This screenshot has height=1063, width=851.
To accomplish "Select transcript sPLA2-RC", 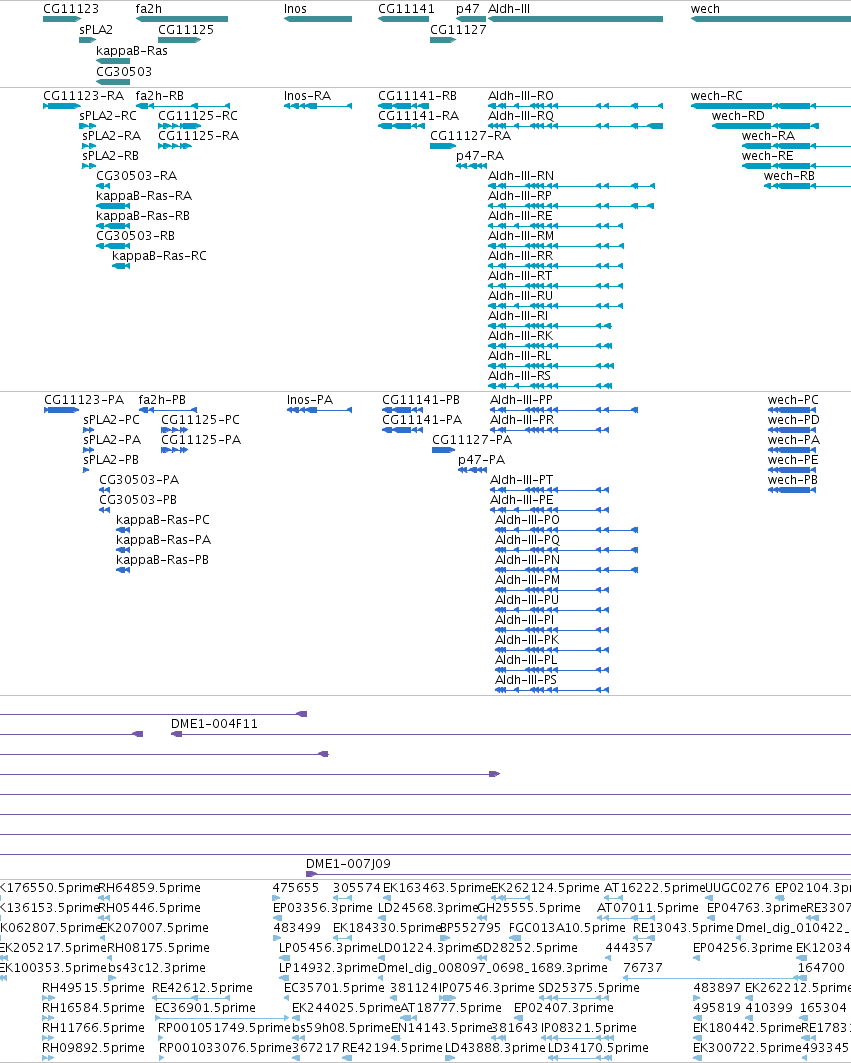I will [108, 116].
